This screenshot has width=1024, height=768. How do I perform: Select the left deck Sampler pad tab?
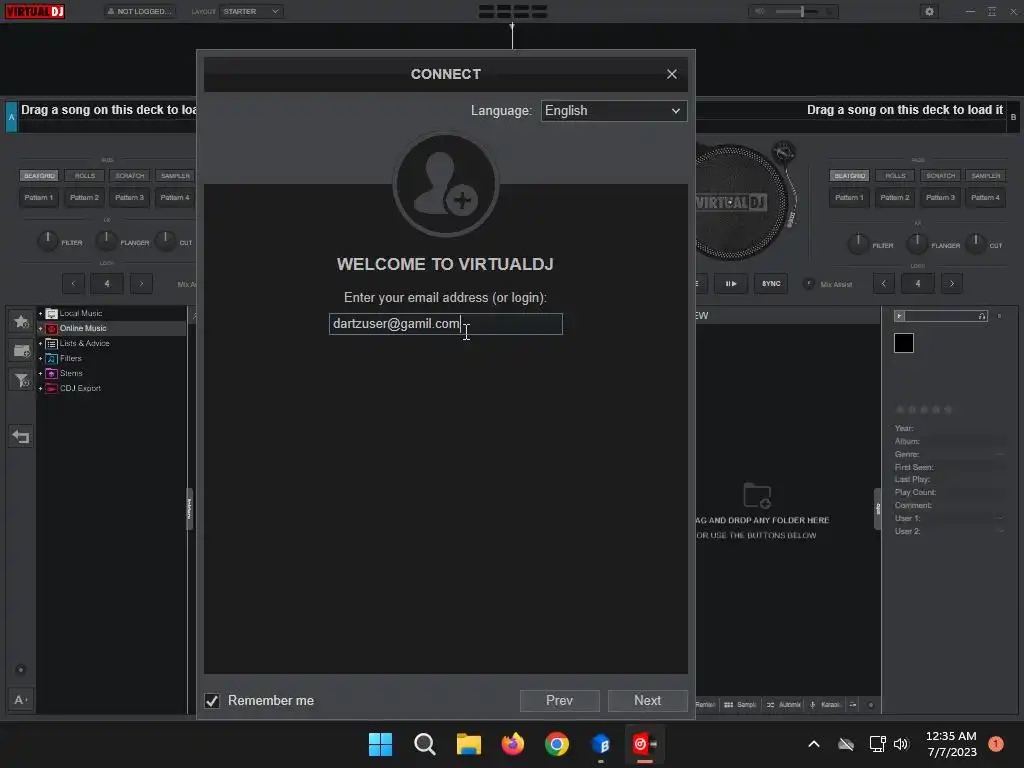[176, 176]
